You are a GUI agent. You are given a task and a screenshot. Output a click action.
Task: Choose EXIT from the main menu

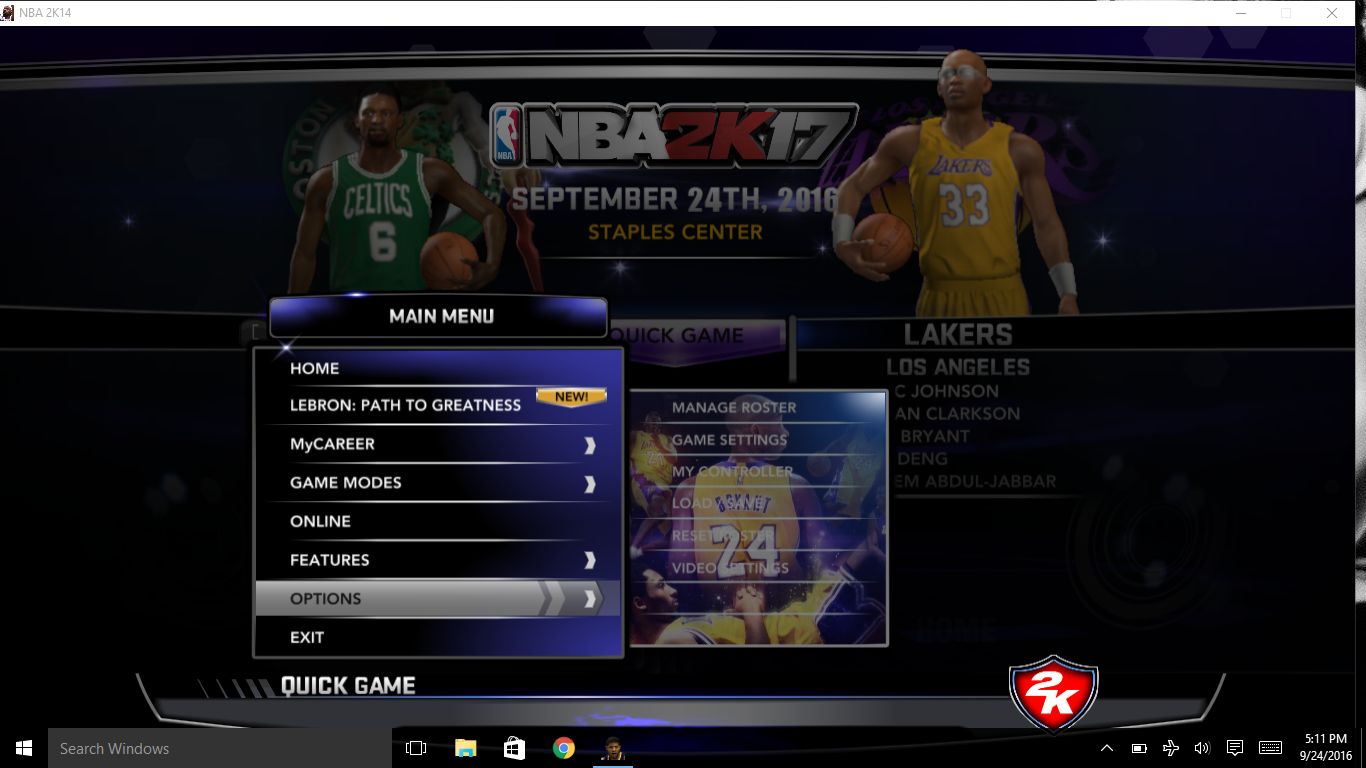307,637
